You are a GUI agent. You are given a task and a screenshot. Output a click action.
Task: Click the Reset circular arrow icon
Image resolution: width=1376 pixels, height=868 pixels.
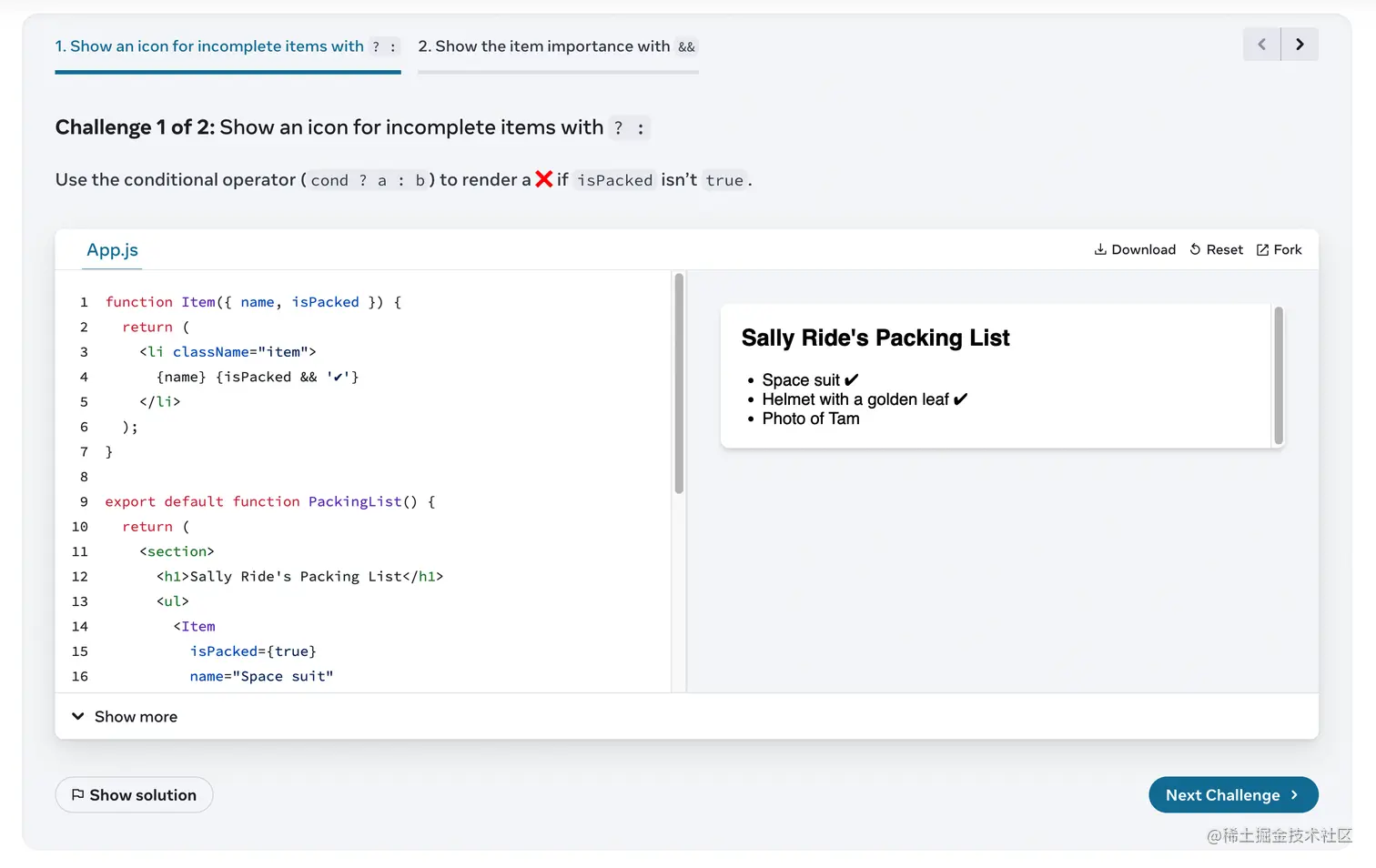1195,249
